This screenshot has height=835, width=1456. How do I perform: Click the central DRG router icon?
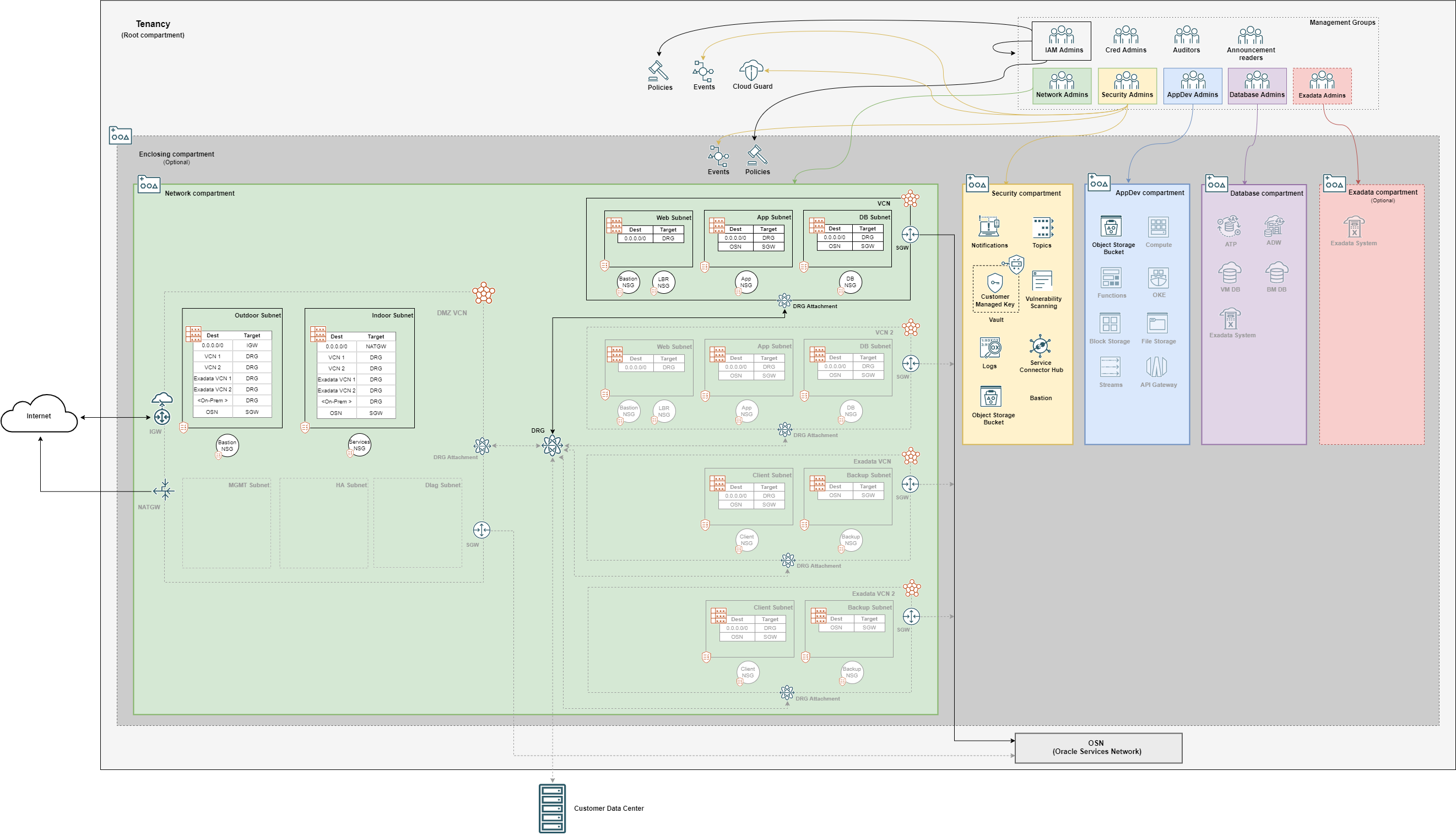[x=552, y=445]
